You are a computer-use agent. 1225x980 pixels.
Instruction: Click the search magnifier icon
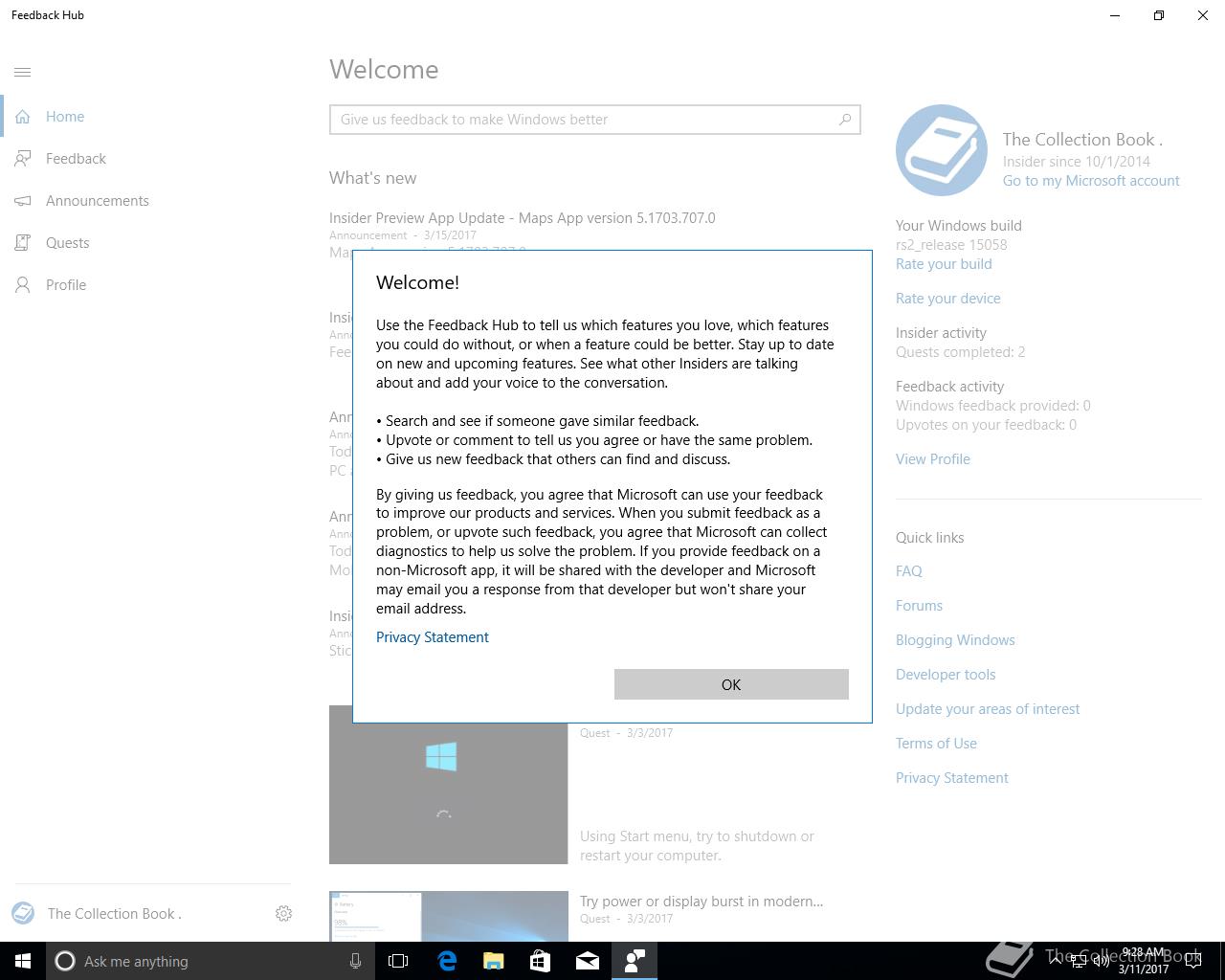coord(845,120)
